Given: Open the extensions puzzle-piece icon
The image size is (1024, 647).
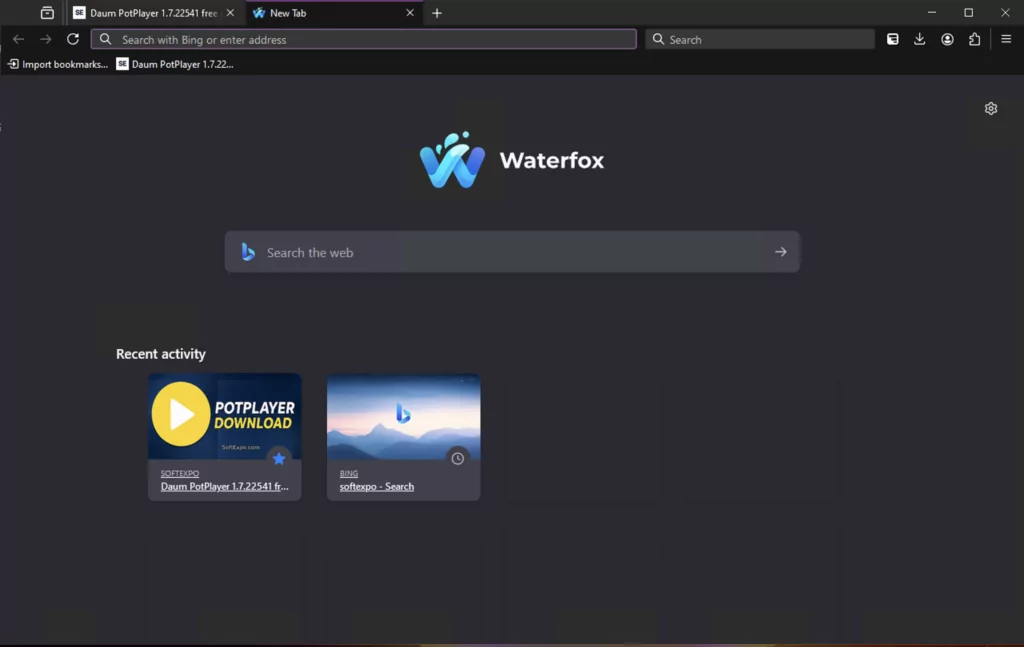Looking at the screenshot, I should 975,39.
